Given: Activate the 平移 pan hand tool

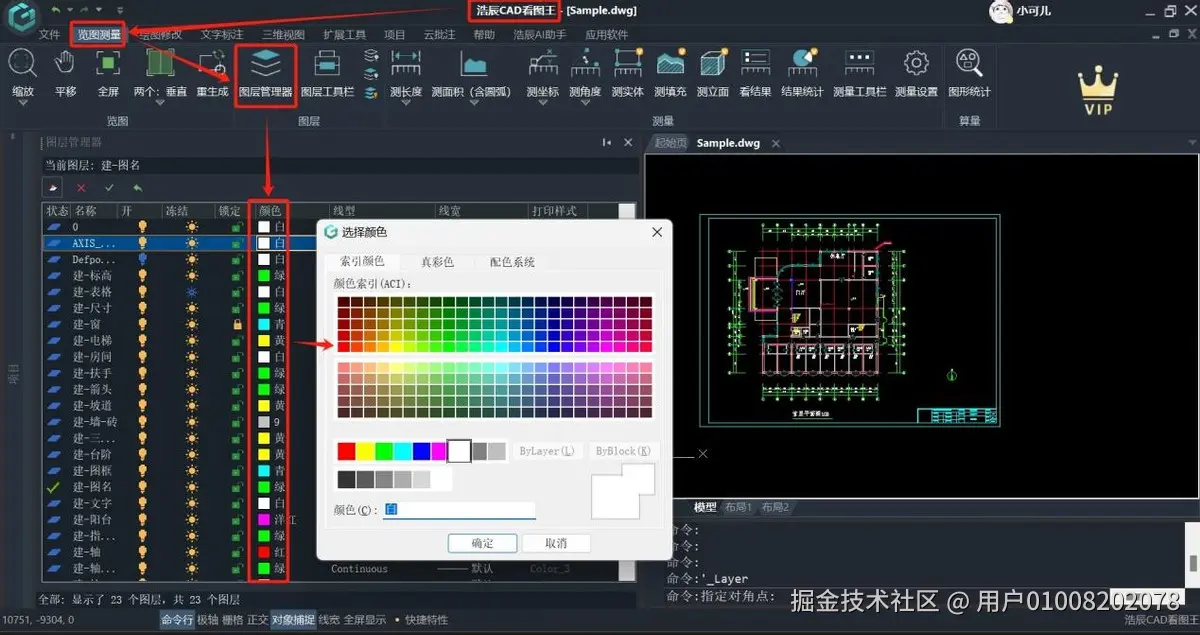Looking at the screenshot, I should [65, 63].
